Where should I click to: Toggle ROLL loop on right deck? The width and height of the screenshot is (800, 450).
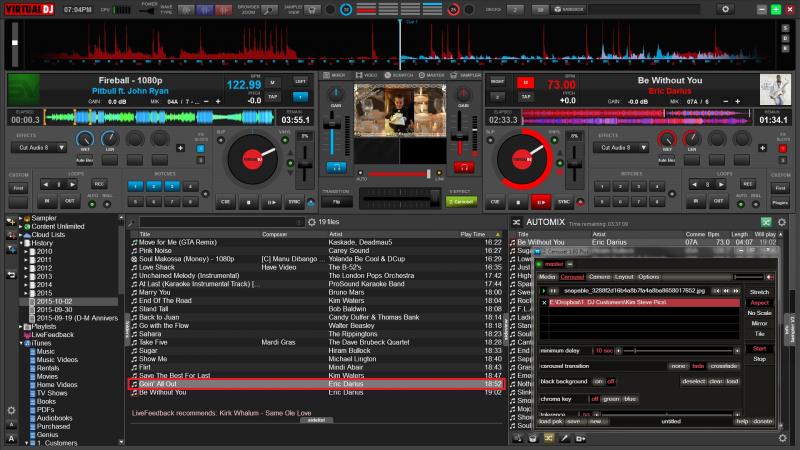[756, 204]
